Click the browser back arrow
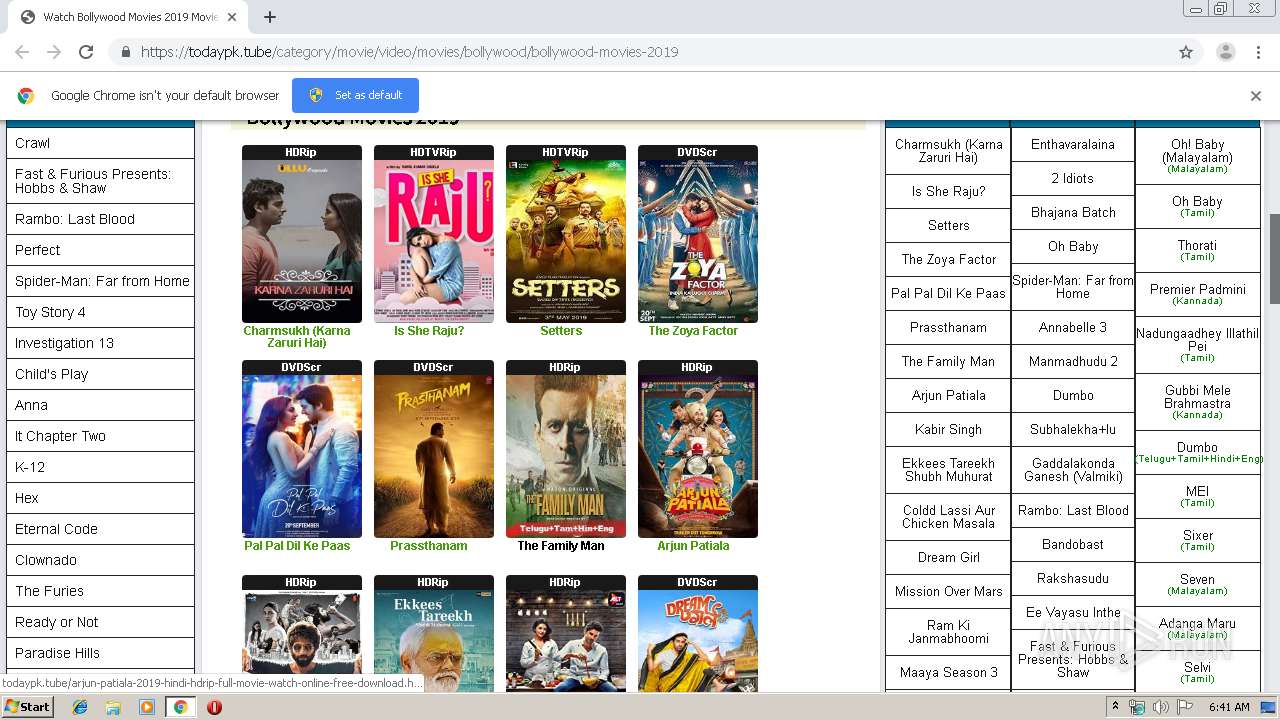Viewport: 1280px width, 720px height. pyautogui.click(x=22, y=52)
